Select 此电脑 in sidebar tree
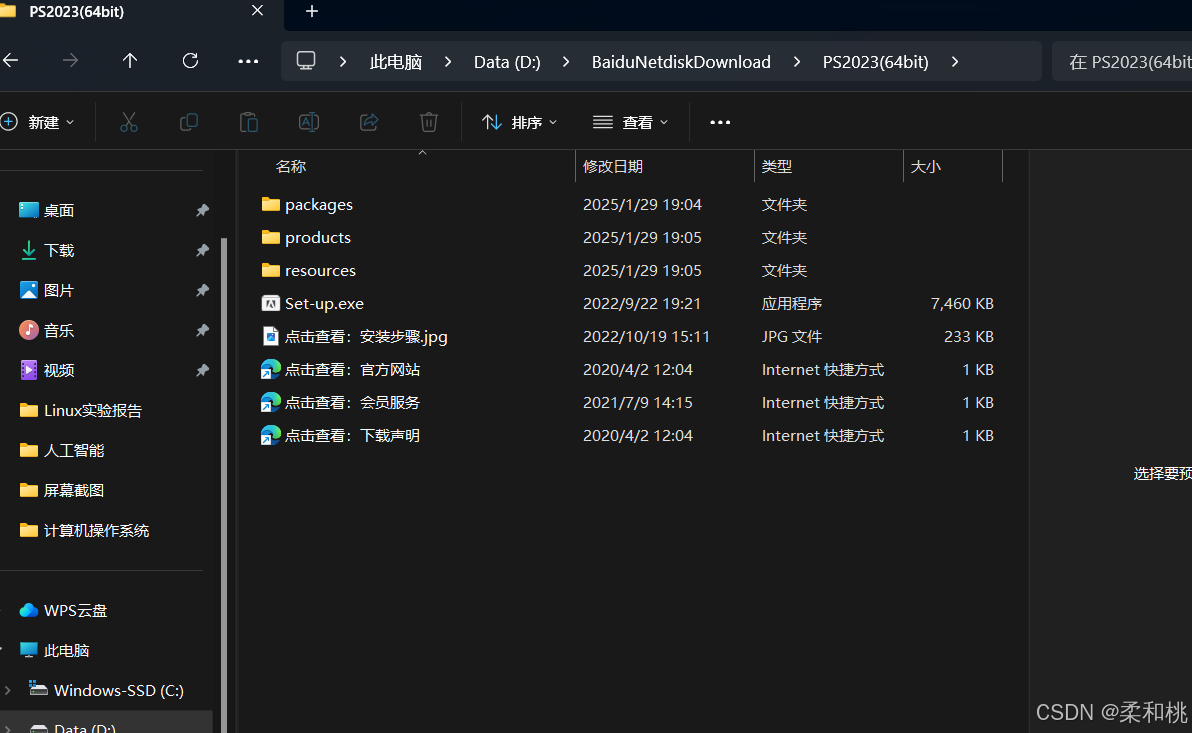This screenshot has height=733, width=1192. pyautogui.click(x=66, y=651)
